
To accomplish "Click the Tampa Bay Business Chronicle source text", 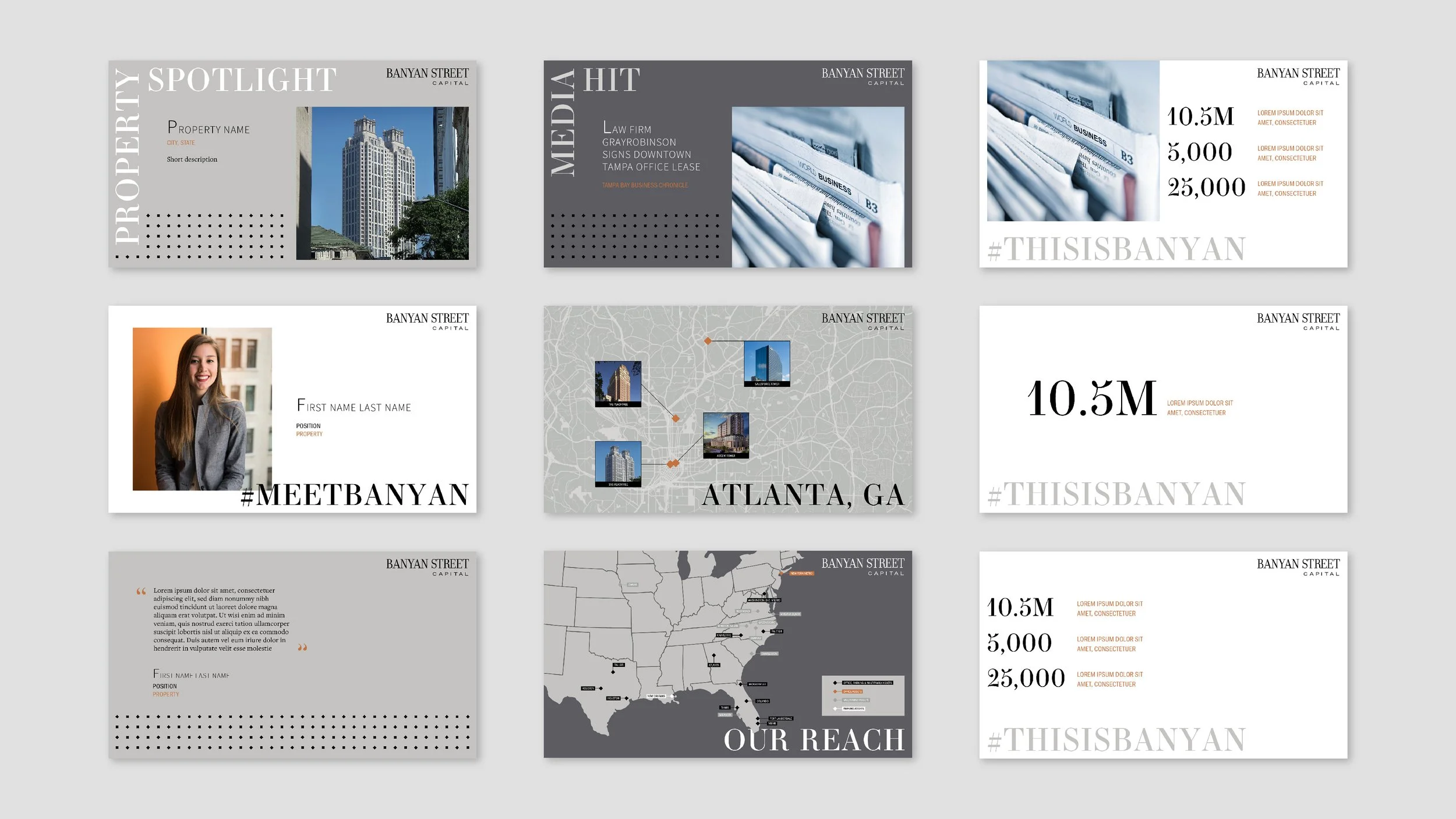I will pos(645,185).
